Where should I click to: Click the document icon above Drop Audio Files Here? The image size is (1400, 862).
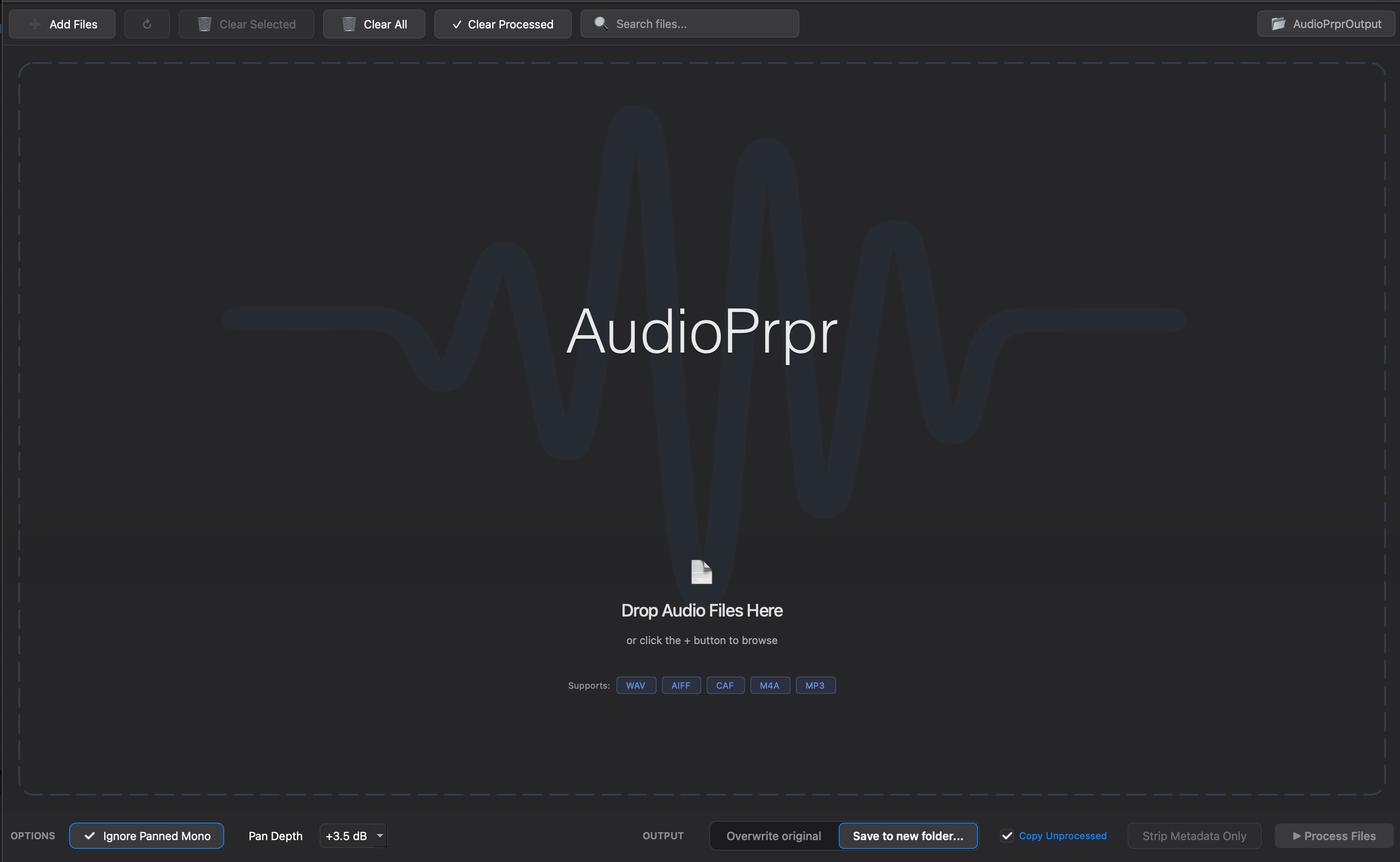click(701, 572)
